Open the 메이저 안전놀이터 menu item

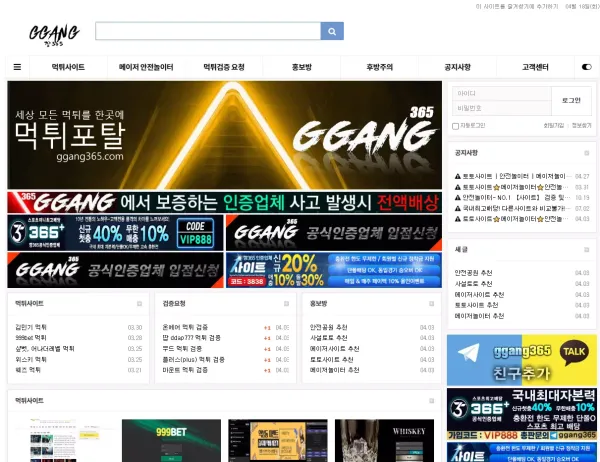tap(146, 67)
